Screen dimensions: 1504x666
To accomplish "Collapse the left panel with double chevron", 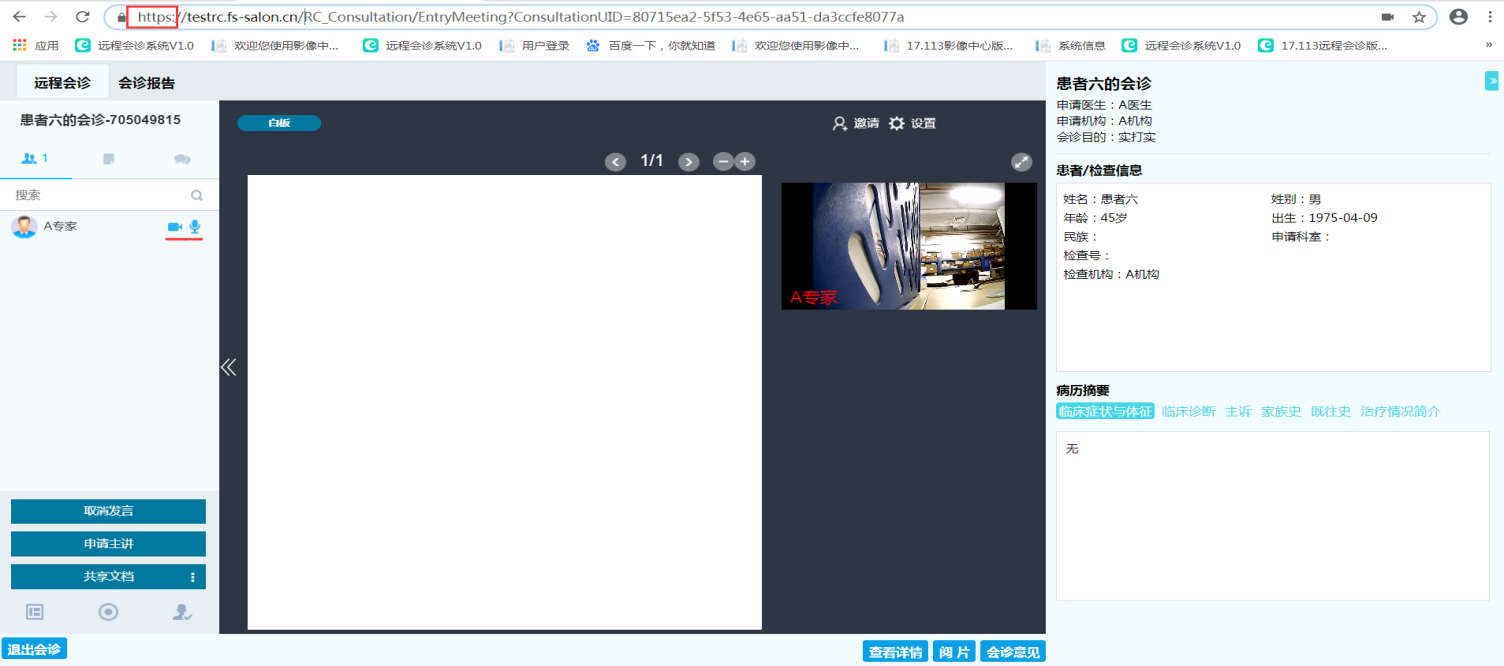I will coord(228,367).
